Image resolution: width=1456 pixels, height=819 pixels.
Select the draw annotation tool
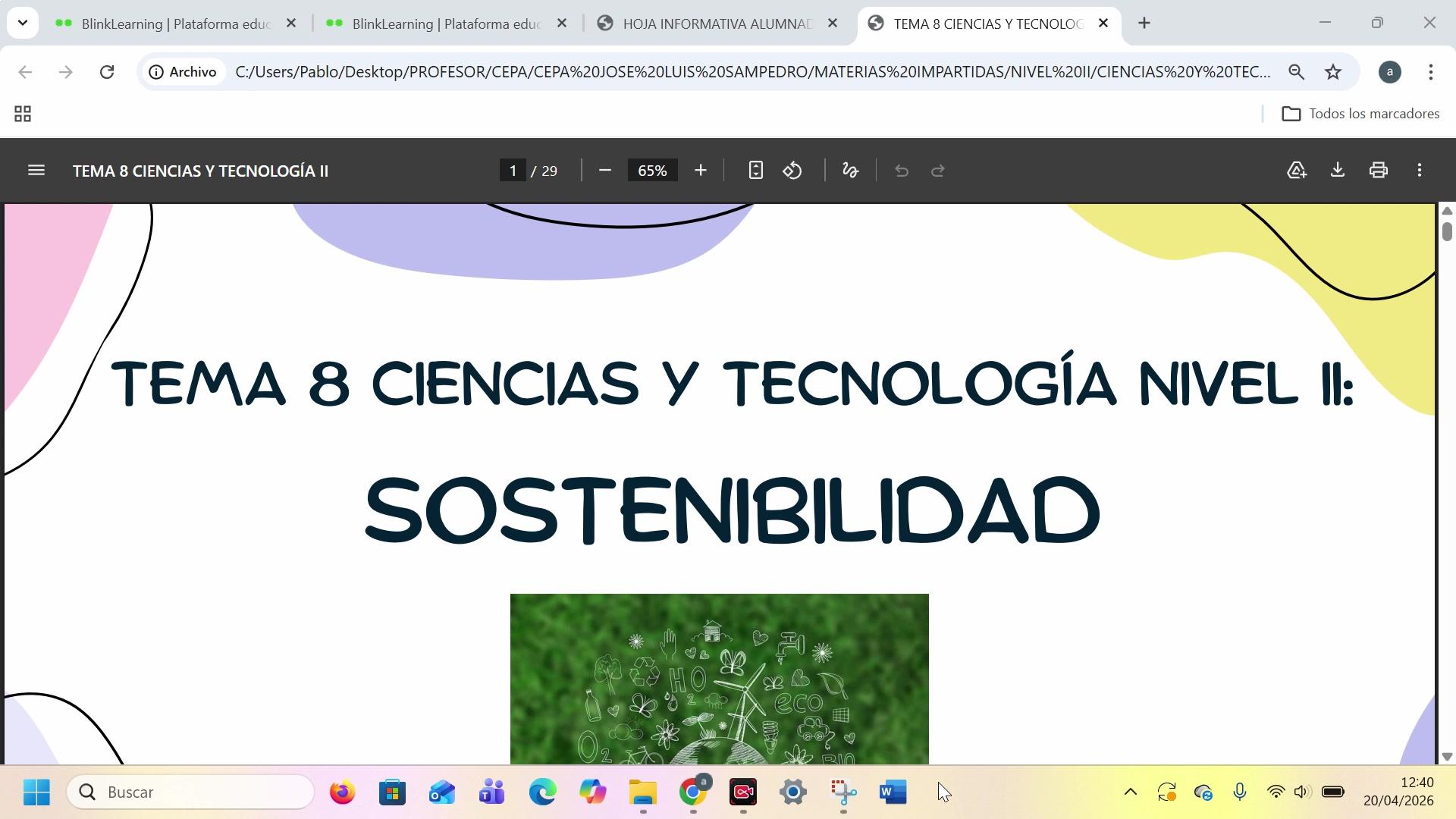850,171
